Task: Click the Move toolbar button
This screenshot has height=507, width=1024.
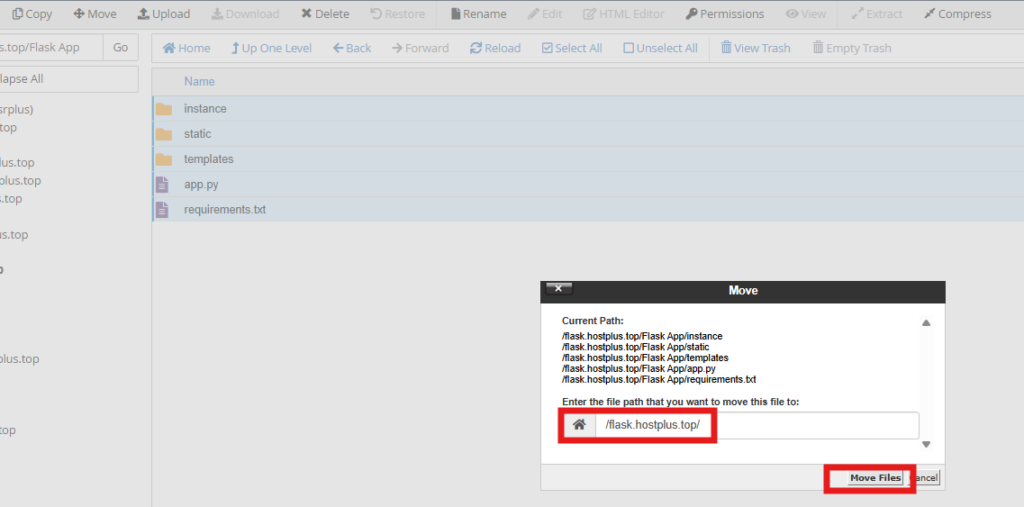Action: [x=95, y=14]
